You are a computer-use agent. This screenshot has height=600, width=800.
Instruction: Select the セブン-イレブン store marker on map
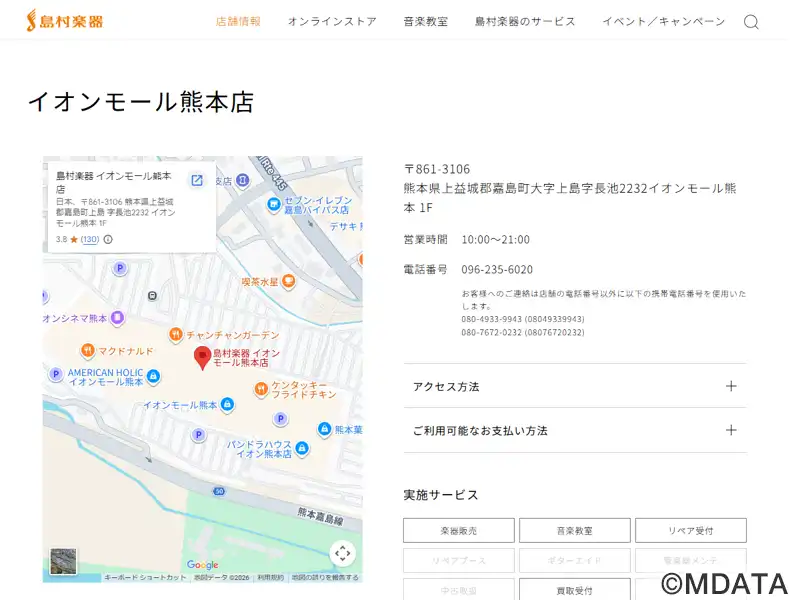(273, 205)
